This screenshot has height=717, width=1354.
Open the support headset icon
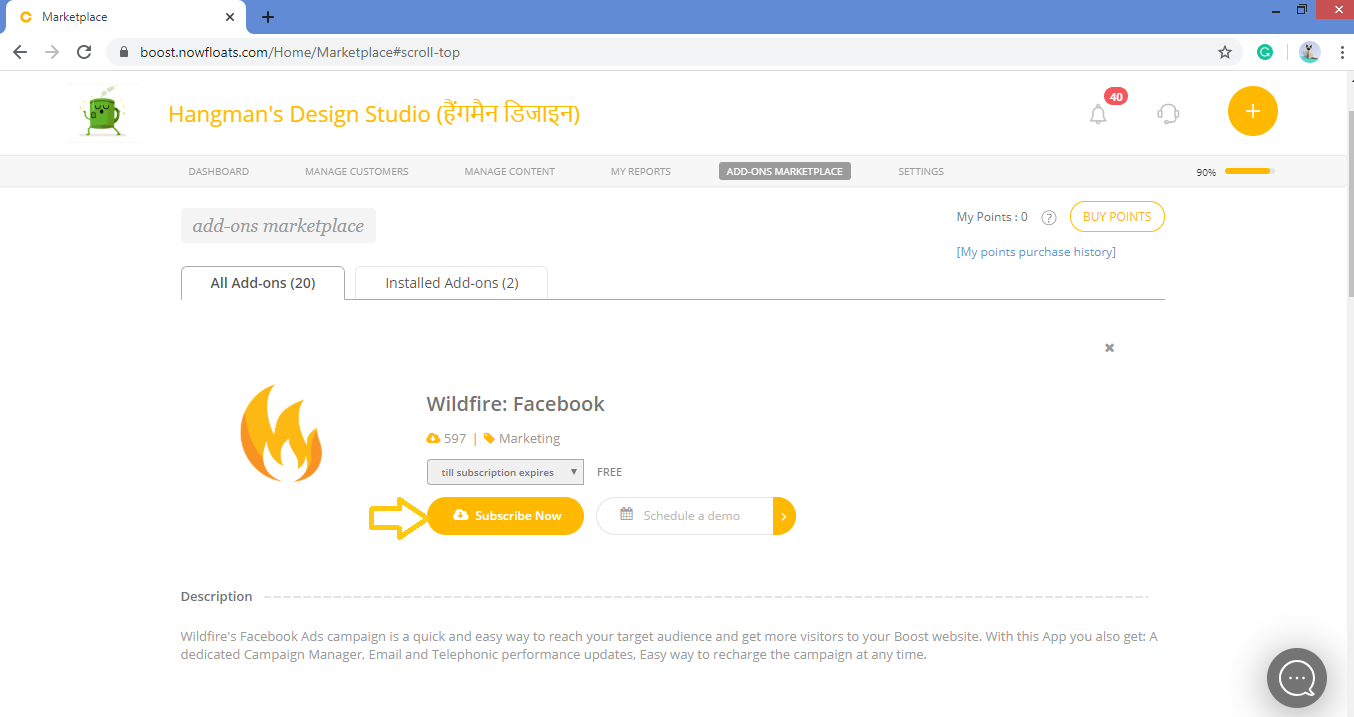1168,113
